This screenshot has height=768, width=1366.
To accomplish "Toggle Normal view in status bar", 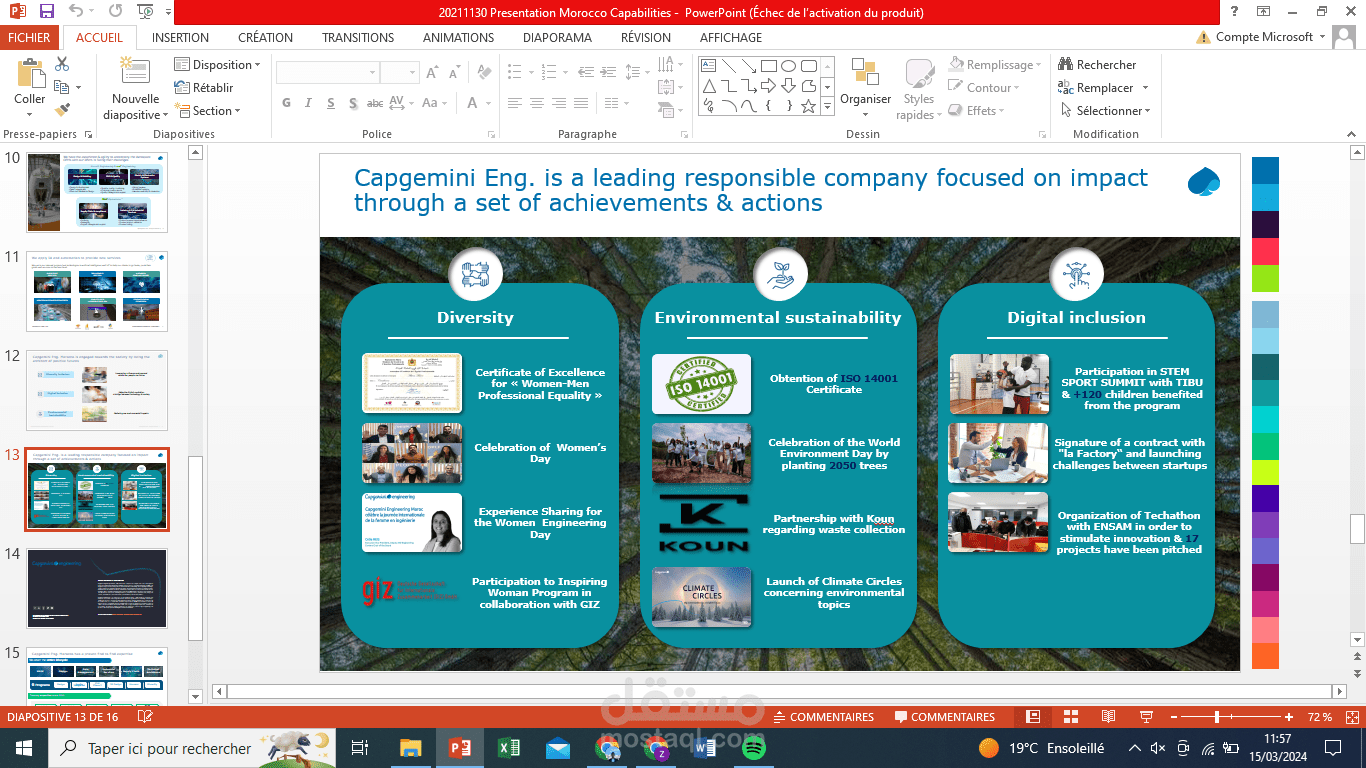I will [1034, 717].
